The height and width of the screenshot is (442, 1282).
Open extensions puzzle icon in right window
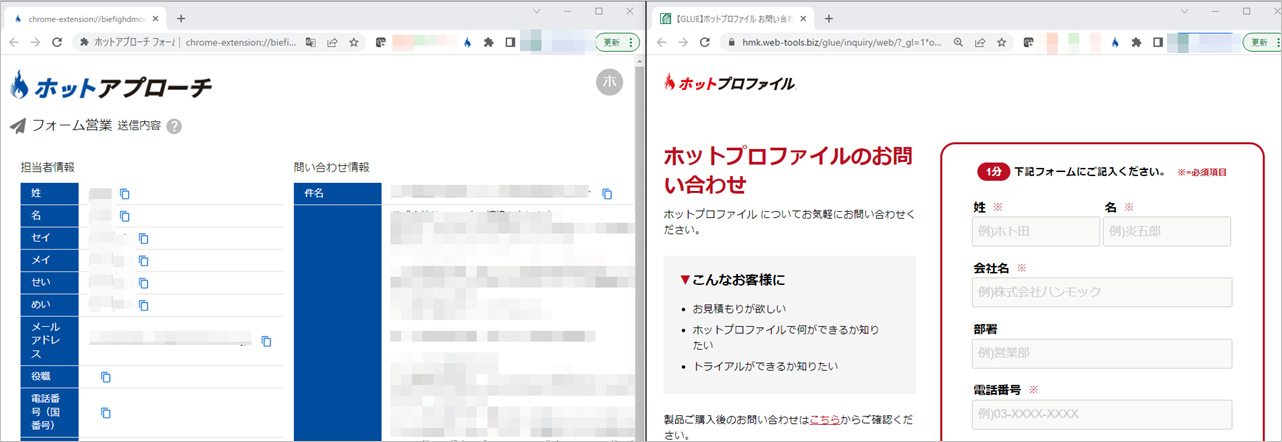pos(1136,43)
